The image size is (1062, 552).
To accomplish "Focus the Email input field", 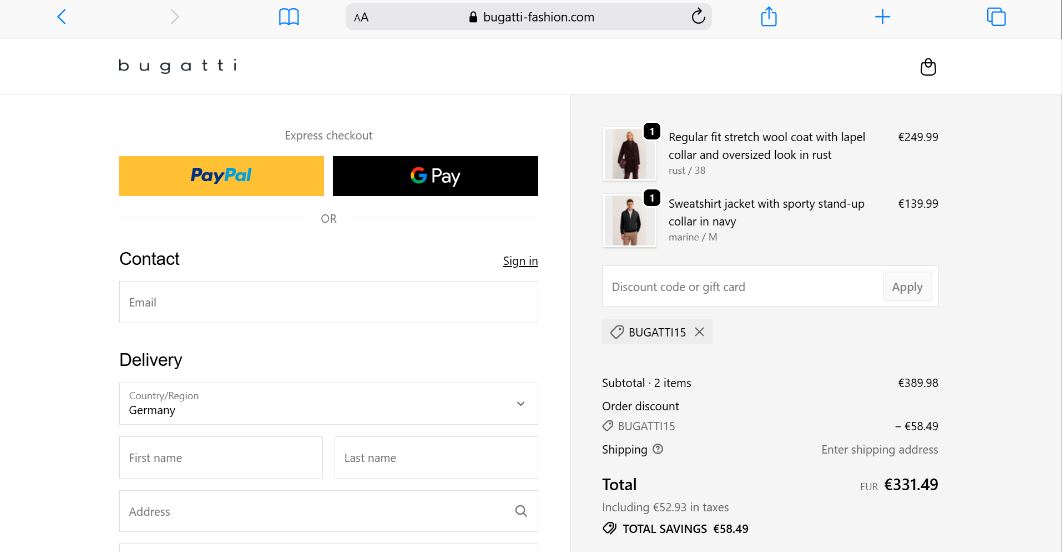I will [328, 302].
